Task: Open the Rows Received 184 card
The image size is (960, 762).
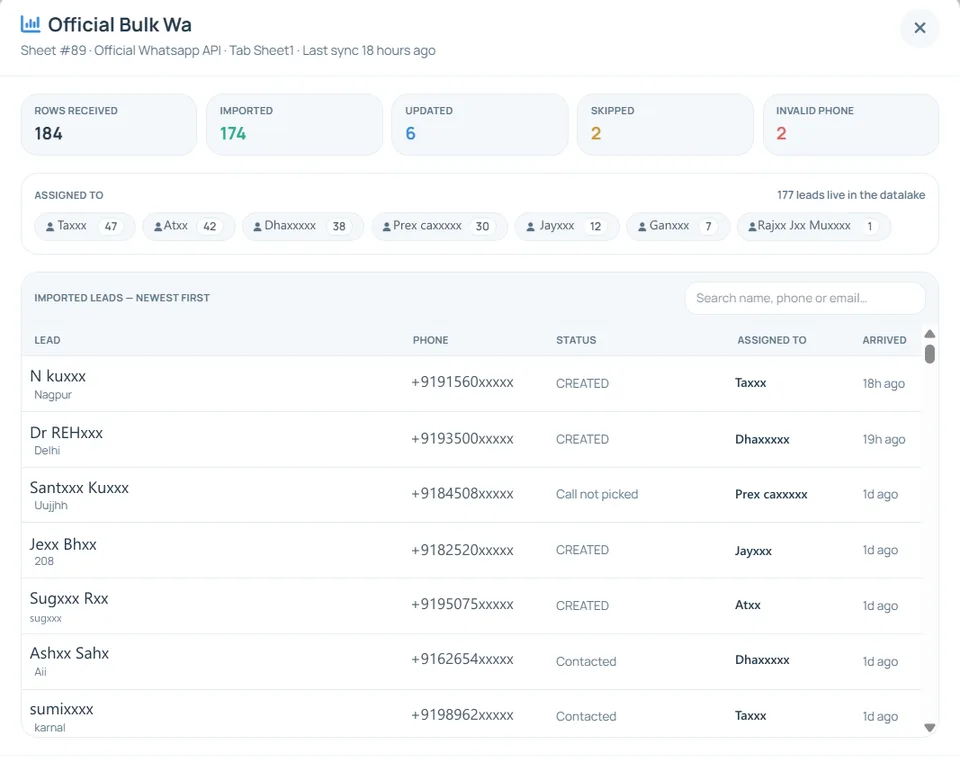Action: coord(109,124)
